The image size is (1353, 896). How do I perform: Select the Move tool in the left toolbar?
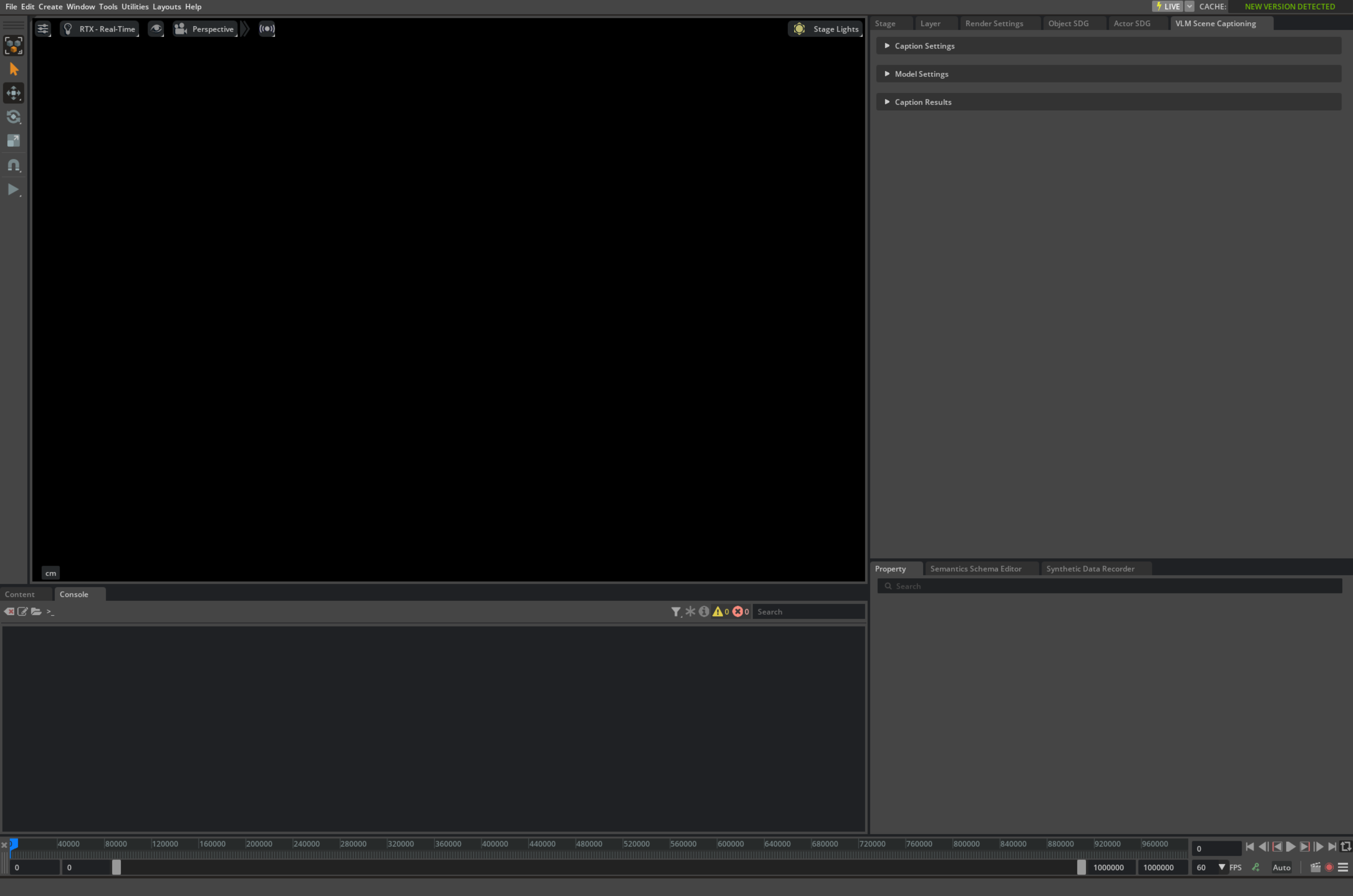(14, 93)
